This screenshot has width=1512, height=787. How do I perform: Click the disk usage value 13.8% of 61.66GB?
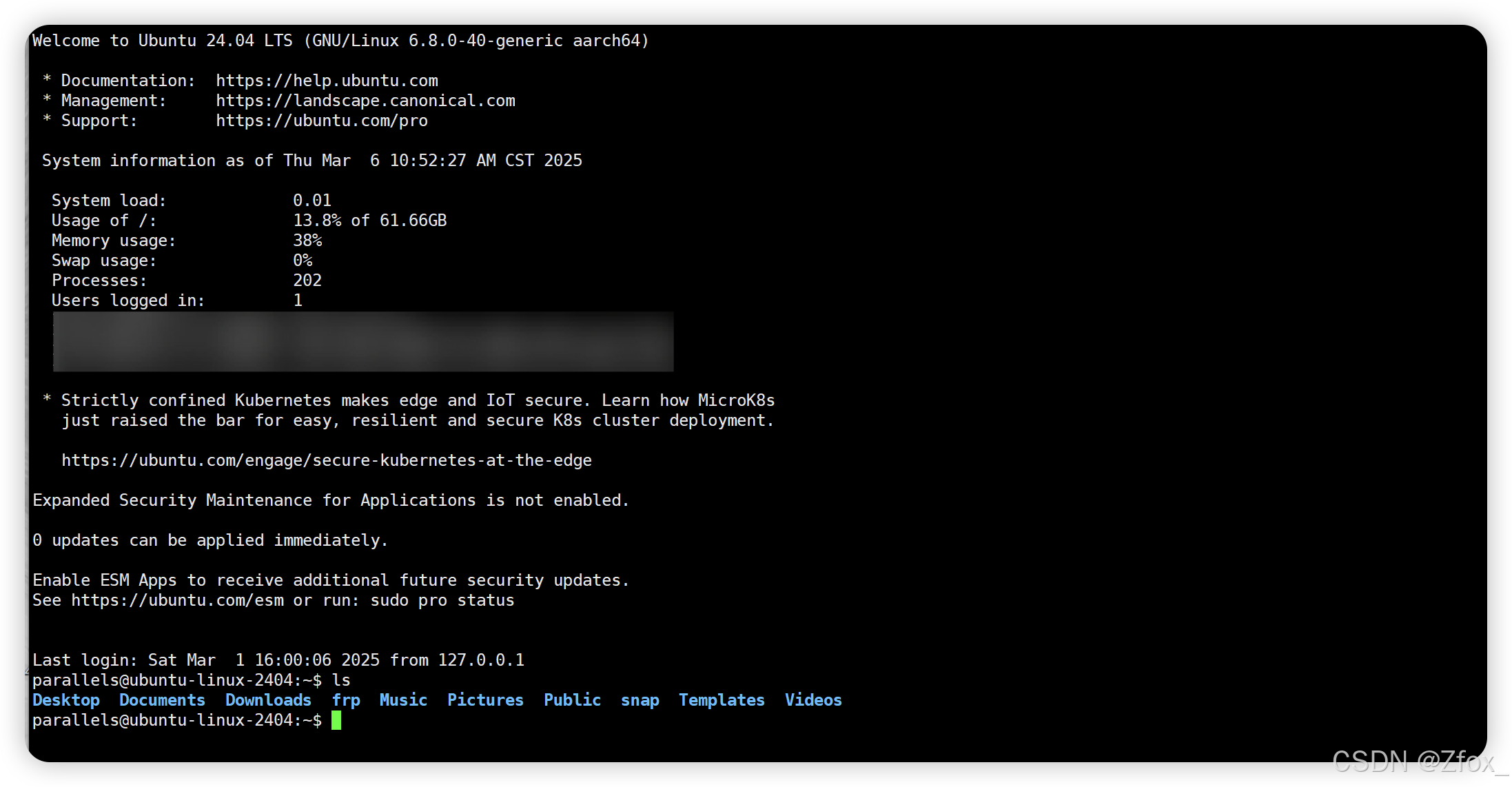click(x=370, y=221)
